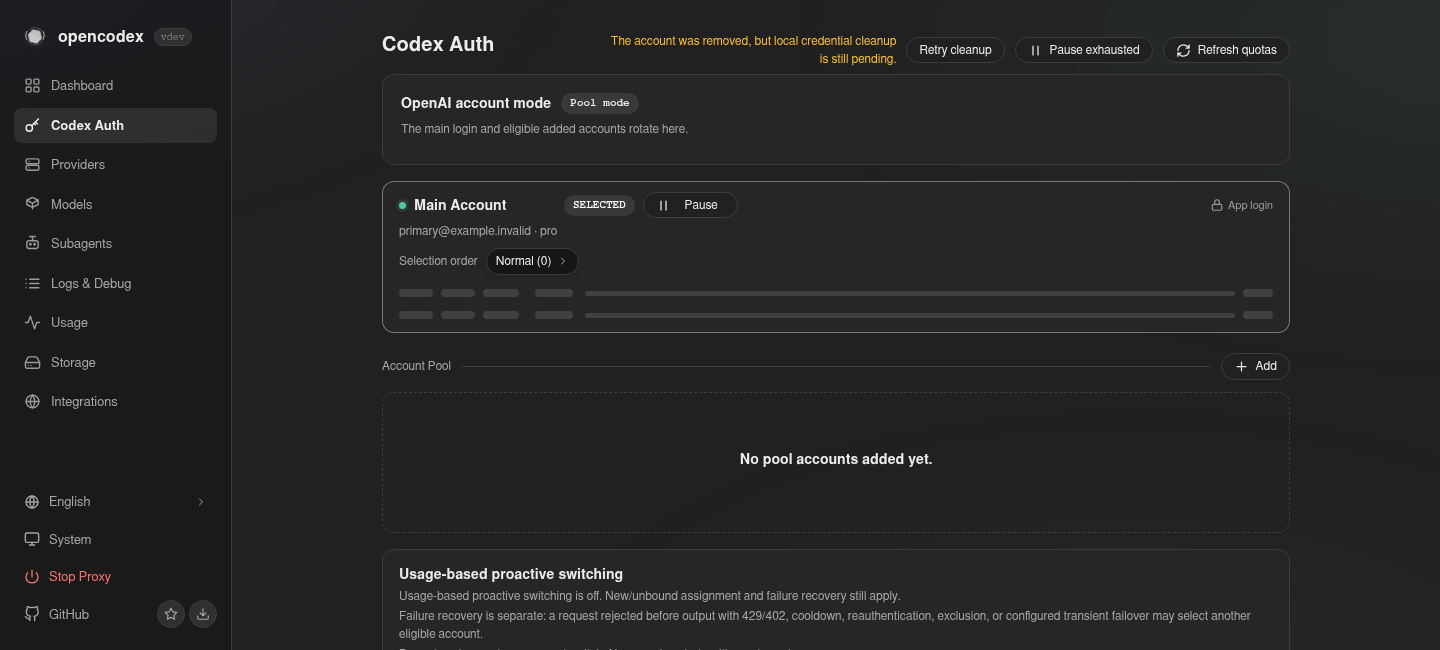
Task: Click the 'Main Account' name
Action: [460, 205]
